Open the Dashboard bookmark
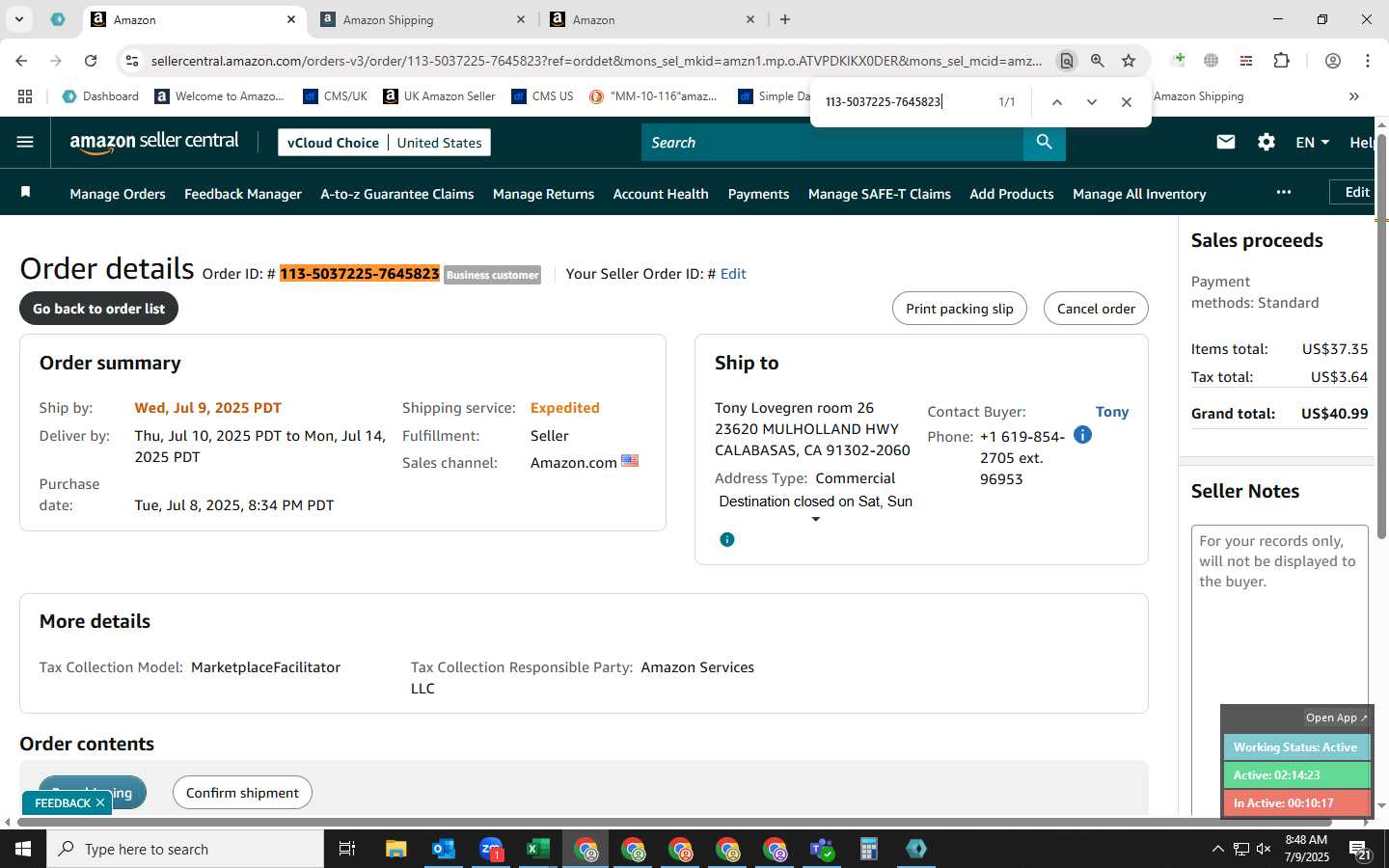Screen dimensions: 1389x868 point(100,96)
